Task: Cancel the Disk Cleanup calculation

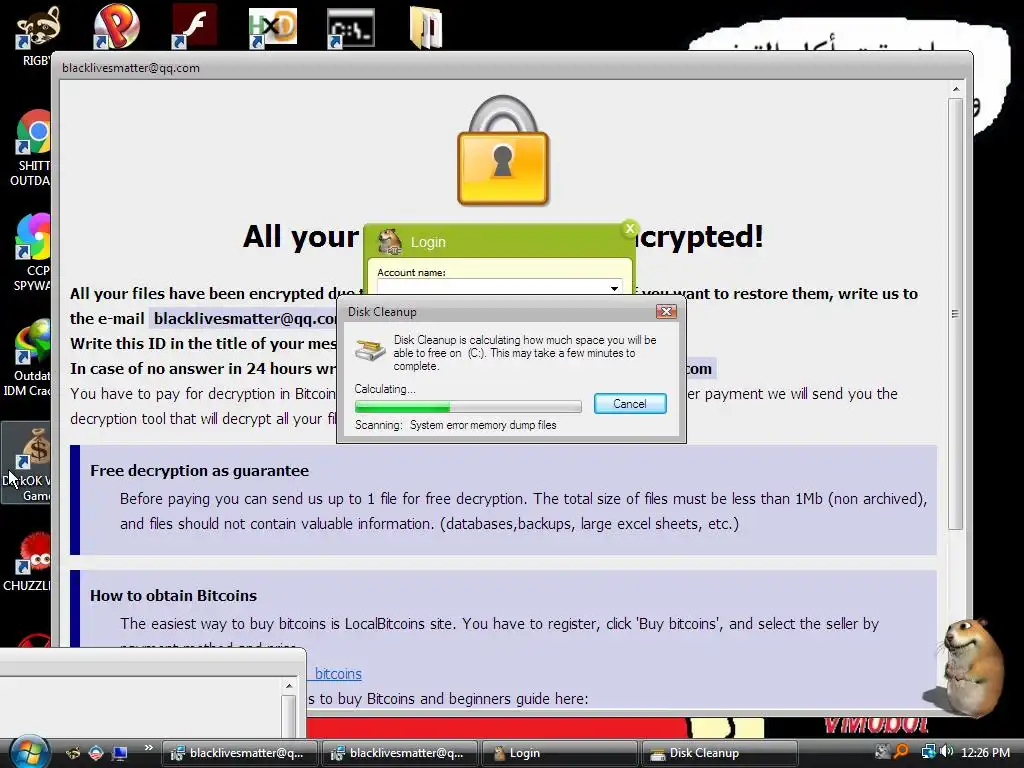Action: tap(630, 404)
